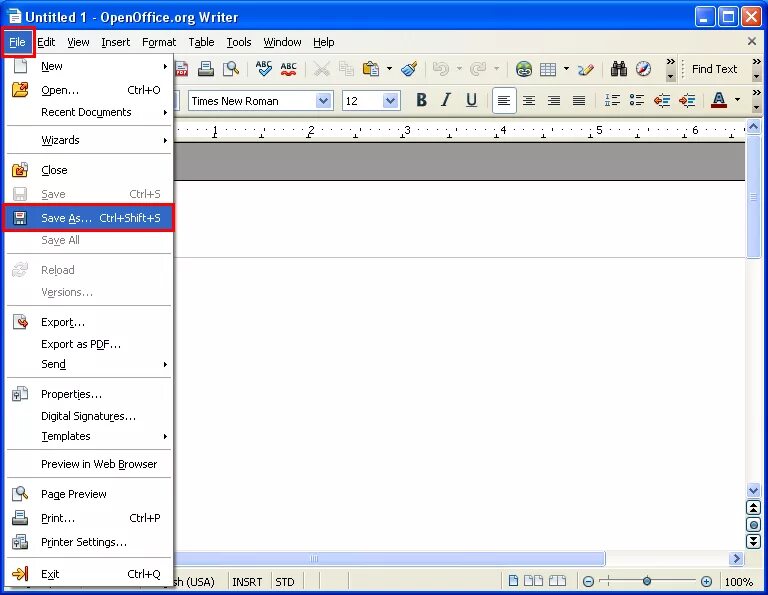Set Centered paragraph alignment

(x=529, y=101)
